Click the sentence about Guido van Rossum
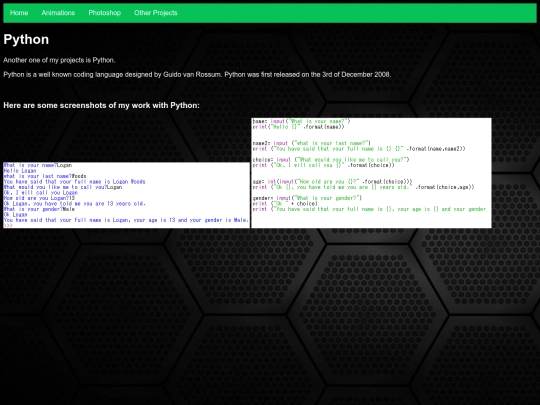This screenshot has width=540, height=405. [197, 74]
